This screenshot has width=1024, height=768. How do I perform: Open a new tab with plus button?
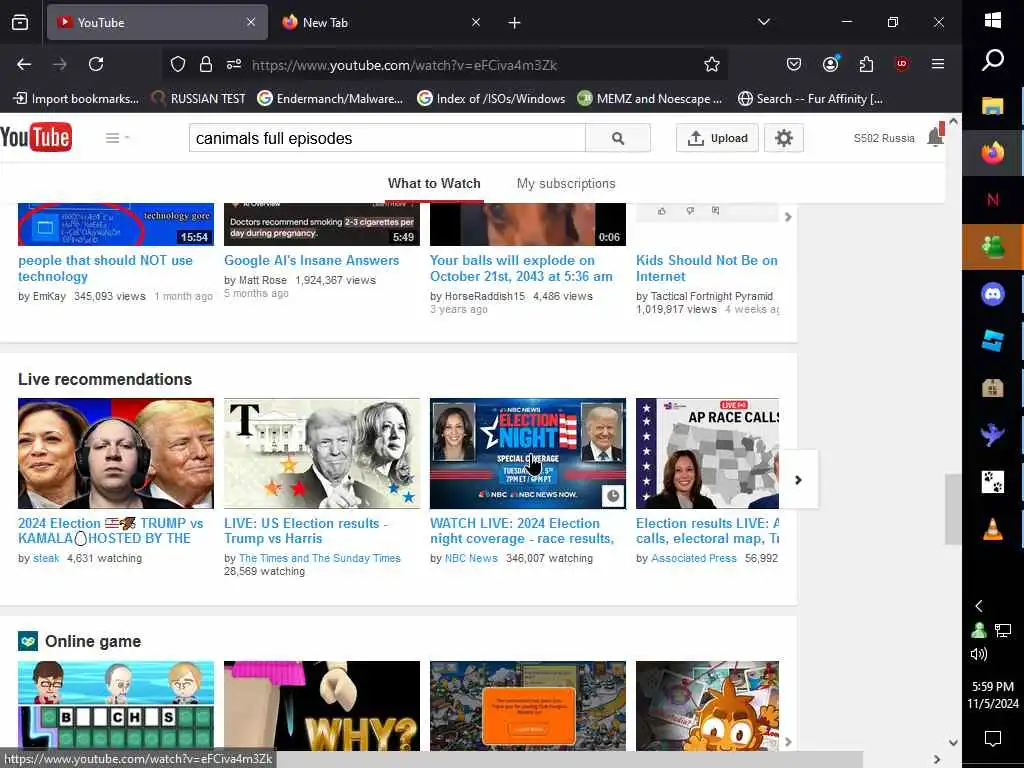click(515, 23)
